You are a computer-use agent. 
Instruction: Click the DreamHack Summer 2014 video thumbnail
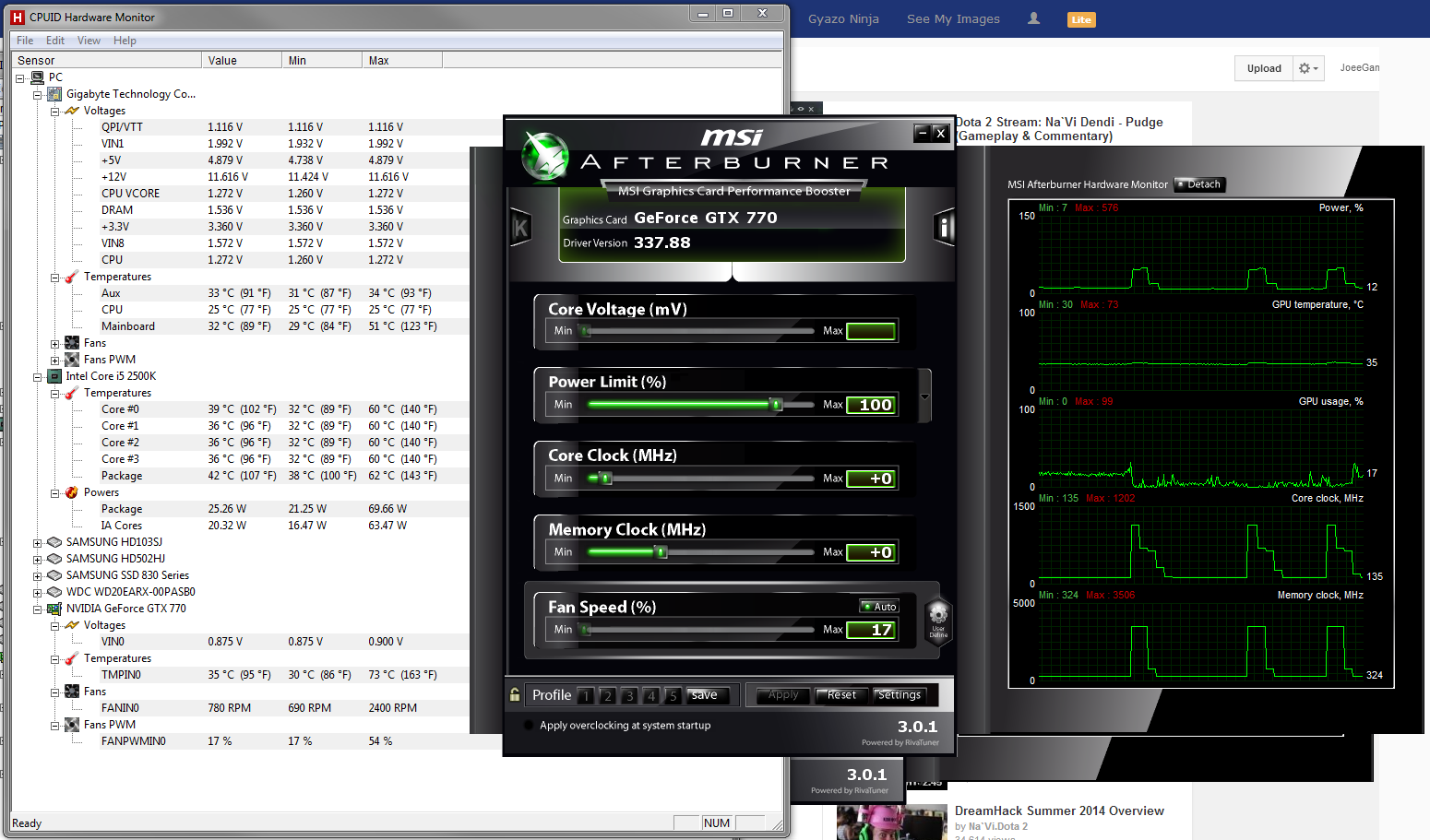(891, 822)
